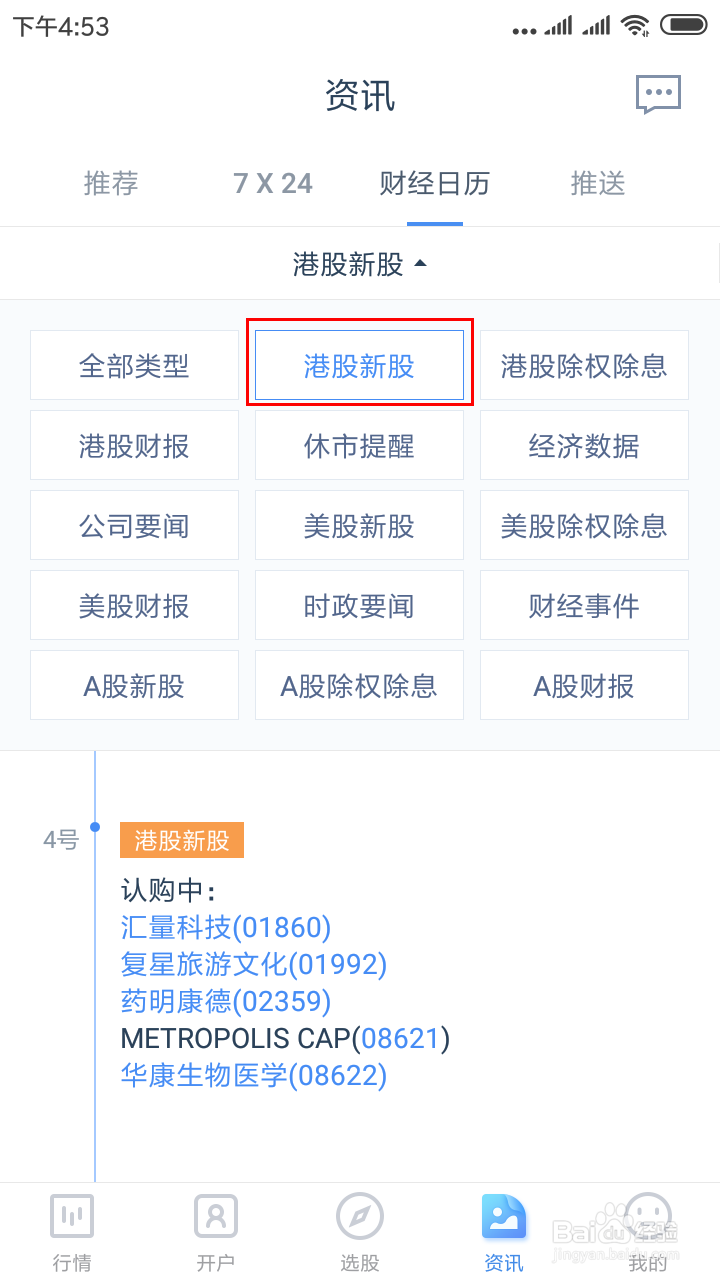The height and width of the screenshot is (1280, 720).
Task: Open the 汇量科技(01860) stock link
Action: pyautogui.click(x=226, y=928)
